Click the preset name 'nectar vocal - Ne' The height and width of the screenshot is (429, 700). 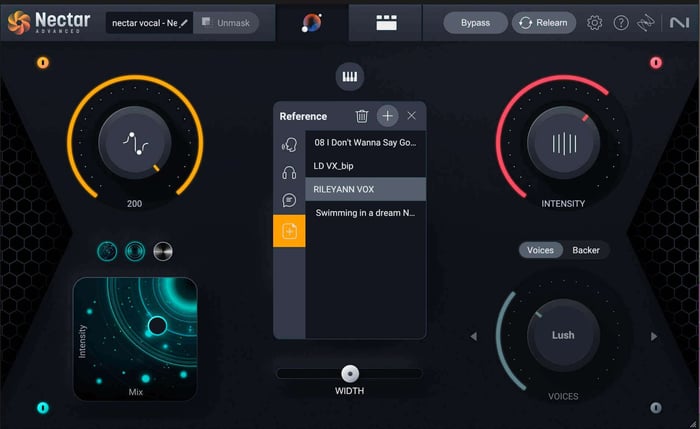click(x=145, y=23)
